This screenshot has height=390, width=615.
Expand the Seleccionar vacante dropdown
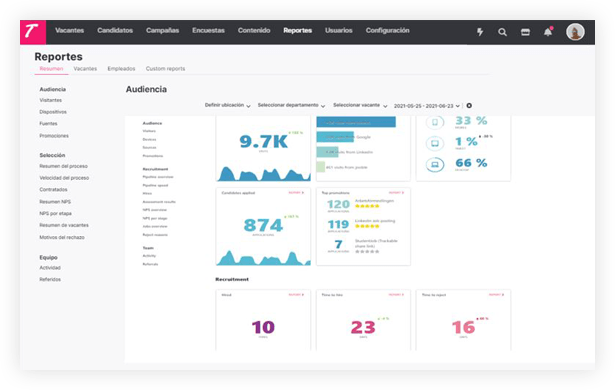pyautogui.click(x=360, y=106)
